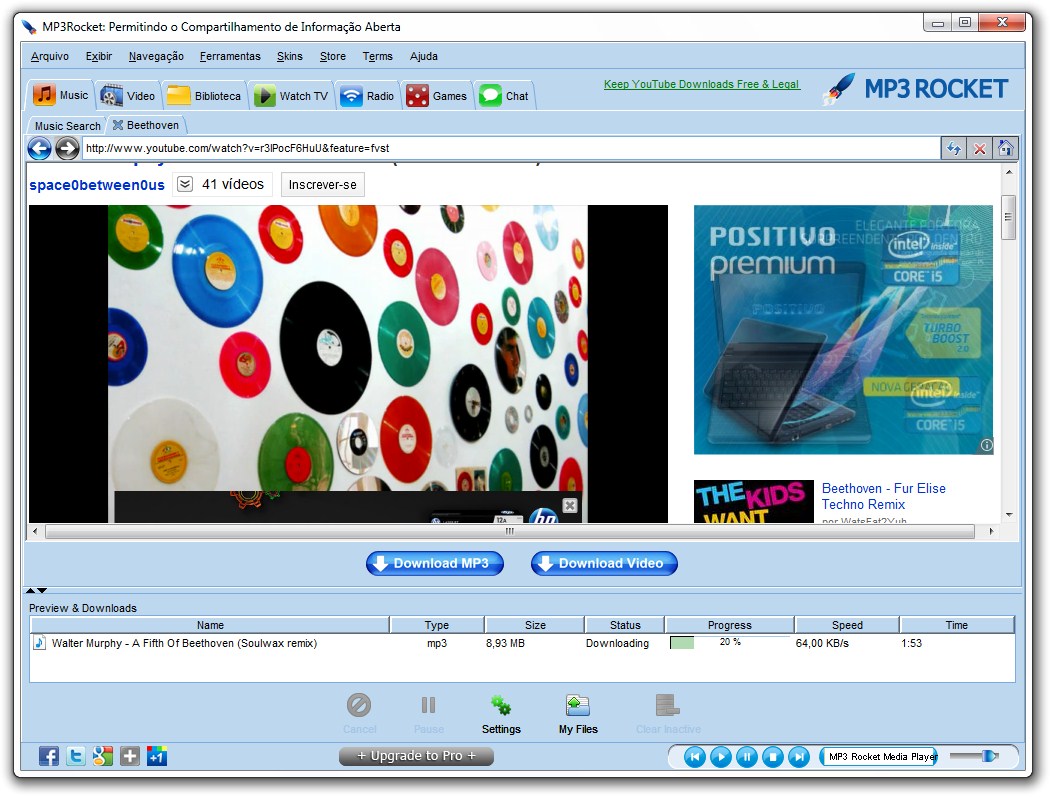Image resolution: width=1051 pixels, height=797 pixels.
Task: Open download Settings gear icon
Action: (x=501, y=705)
